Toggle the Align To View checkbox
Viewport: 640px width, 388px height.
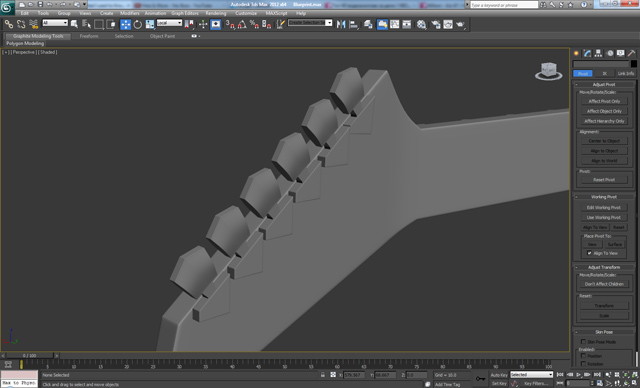click(589, 253)
